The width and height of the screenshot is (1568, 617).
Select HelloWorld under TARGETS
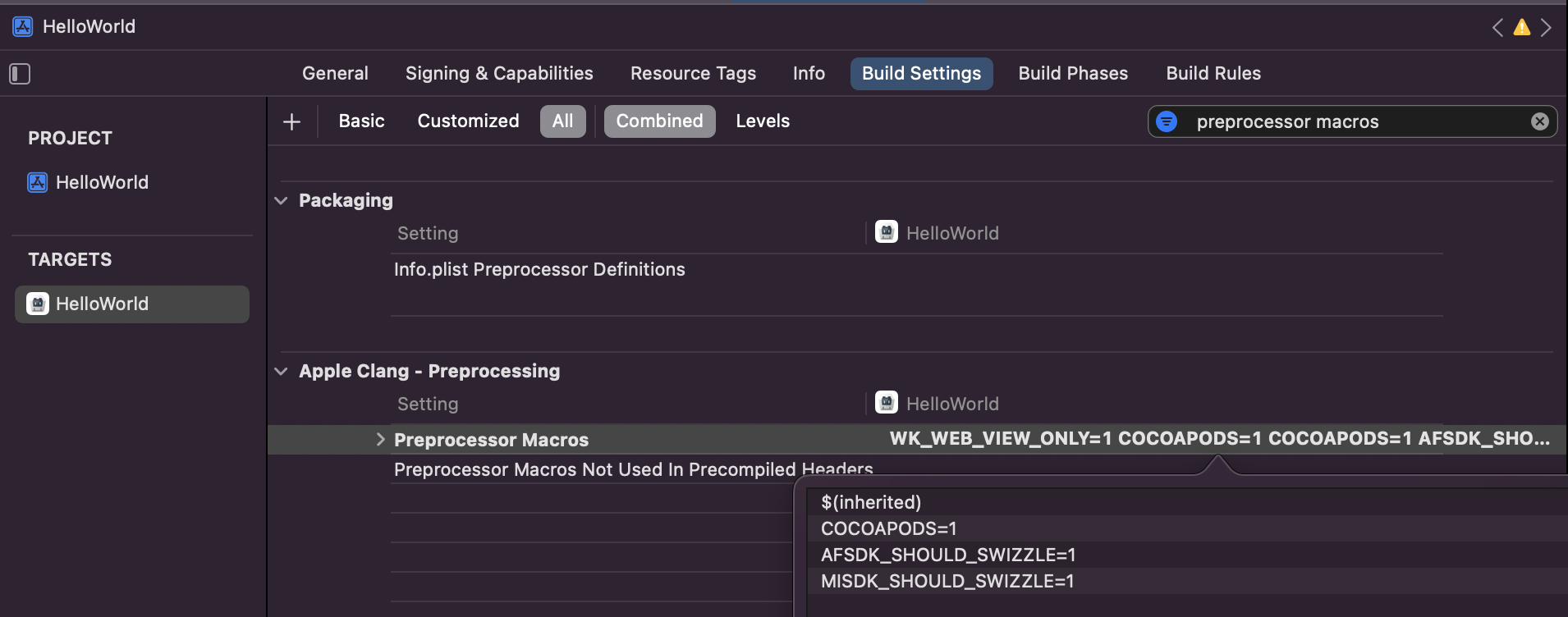coord(131,304)
